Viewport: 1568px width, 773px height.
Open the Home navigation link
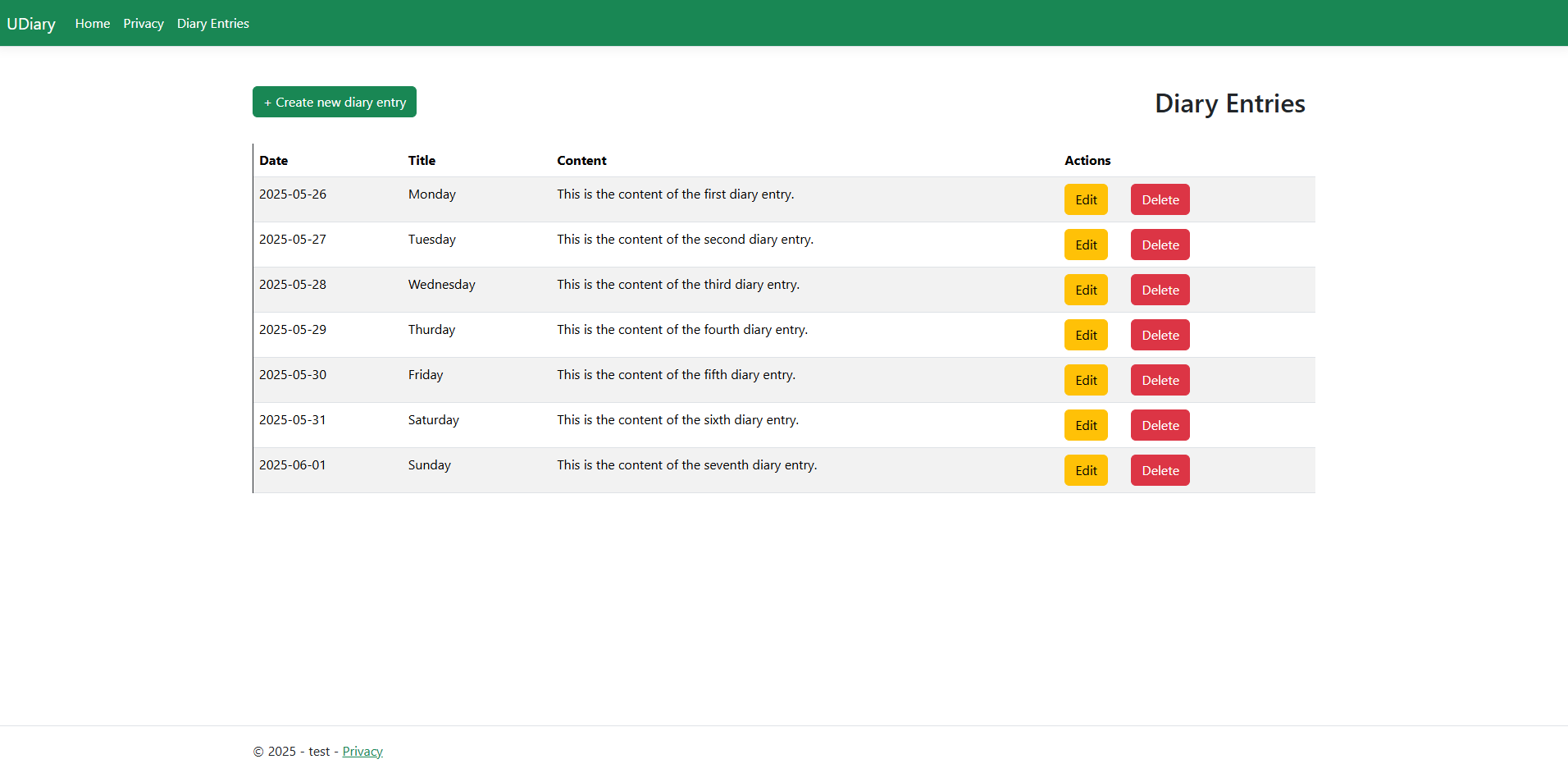(x=93, y=24)
